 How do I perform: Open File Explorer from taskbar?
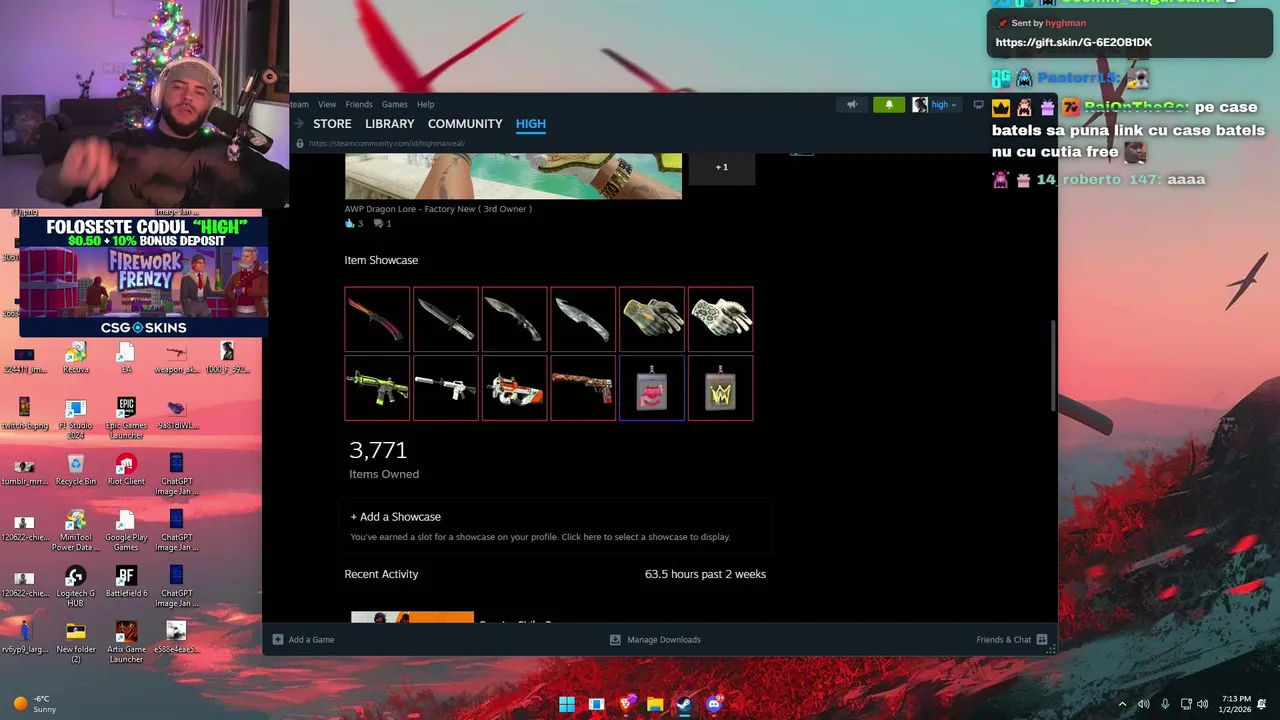[x=655, y=704]
